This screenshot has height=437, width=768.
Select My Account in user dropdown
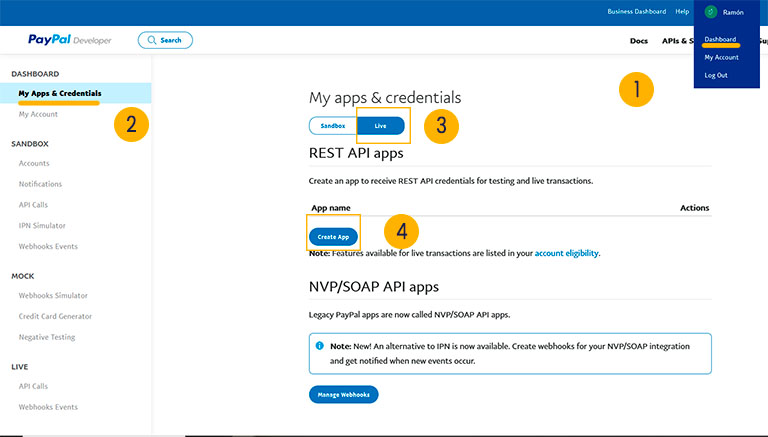tap(721, 57)
